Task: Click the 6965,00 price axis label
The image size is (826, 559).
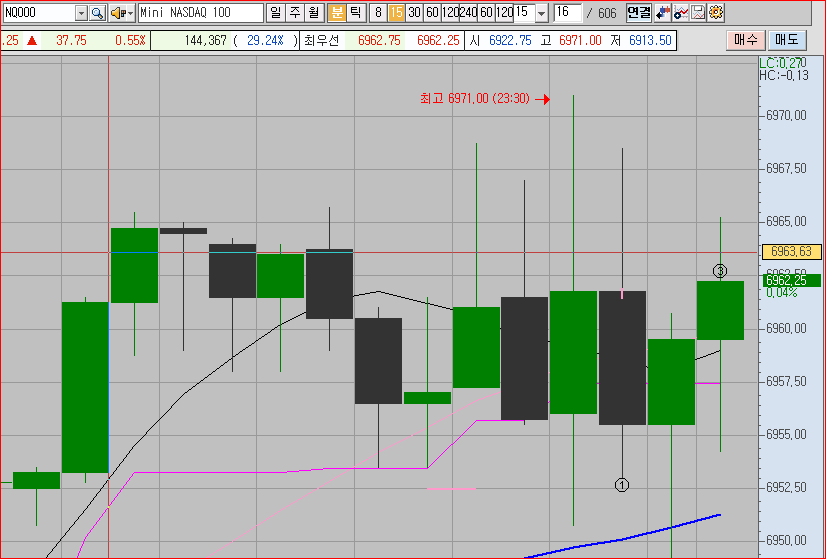Action: coord(786,221)
